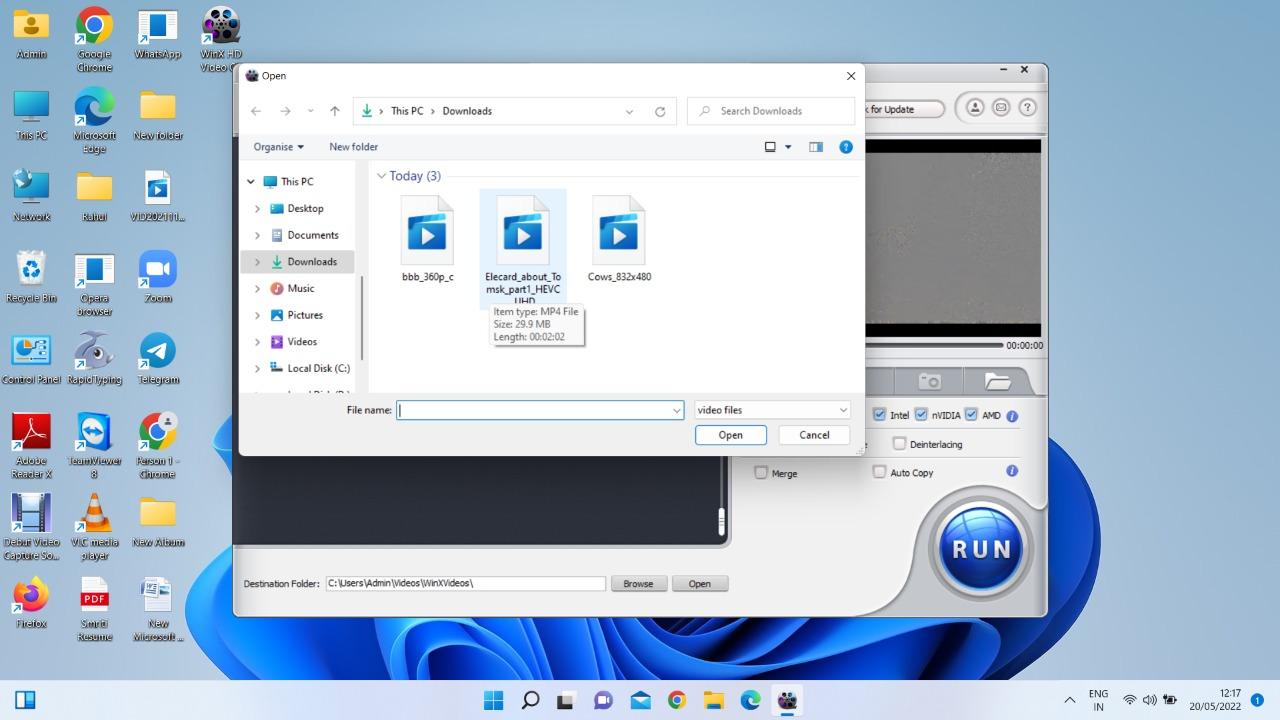Screen dimensions: 1280x720
Task: Click the Browse button for destination folder
Action: tap(638, 584)
